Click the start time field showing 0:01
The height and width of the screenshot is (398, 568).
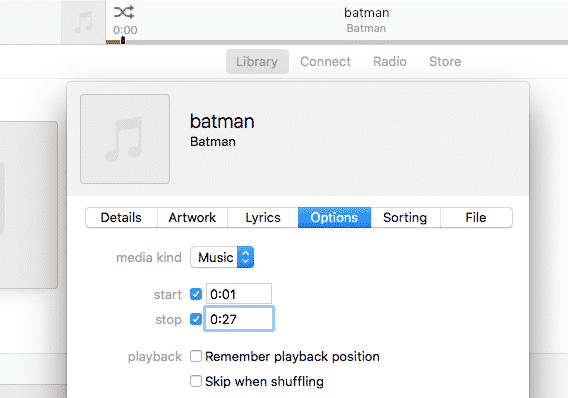[239, 294]
